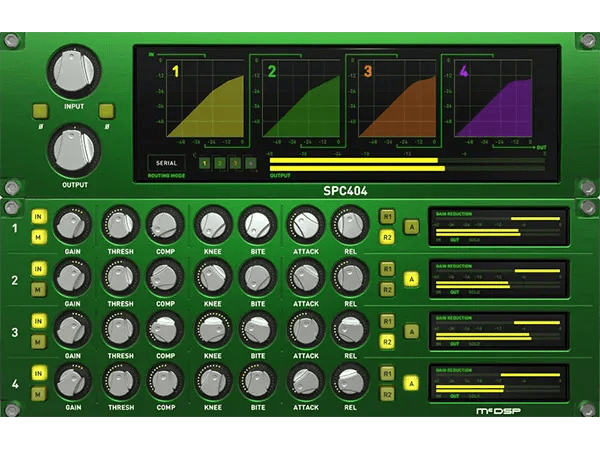Image resolution: width=600 pixels, height=450 pixels.
Task: Click band 2 BITE knob
Action: click(258, 278)
